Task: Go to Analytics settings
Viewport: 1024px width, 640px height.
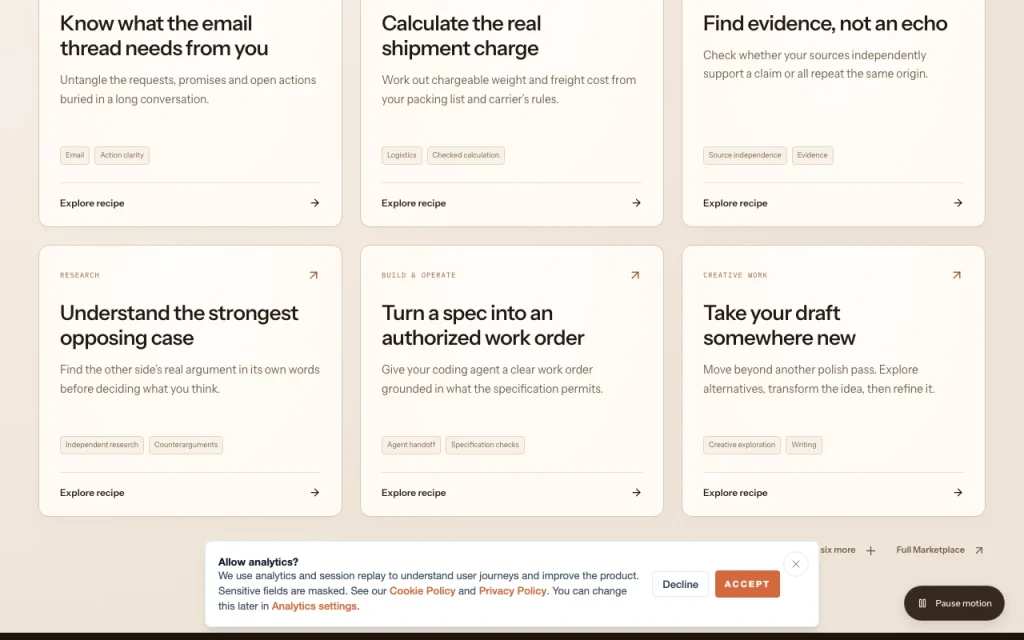Action: tap(314, 606)
